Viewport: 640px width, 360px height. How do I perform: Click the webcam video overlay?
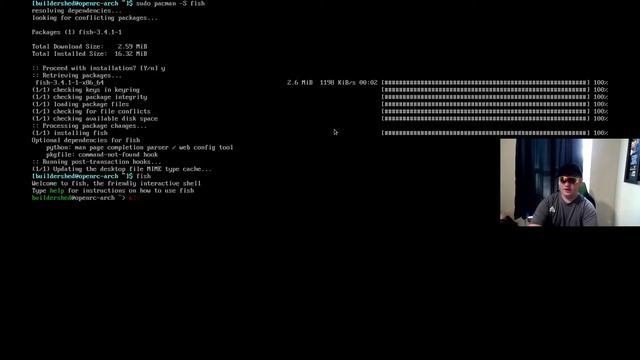coord(570,182)
